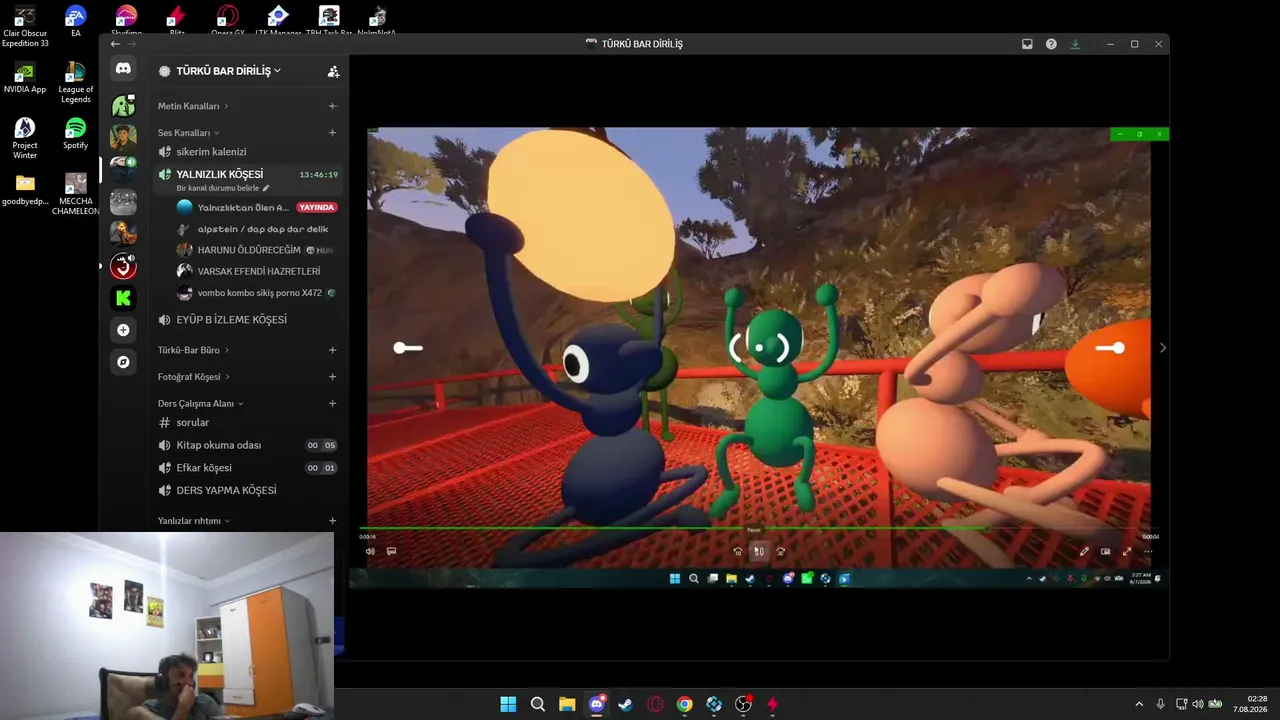Click the right arrow beside the stream
This screenshot has width=1280, height=720.
1162,348
